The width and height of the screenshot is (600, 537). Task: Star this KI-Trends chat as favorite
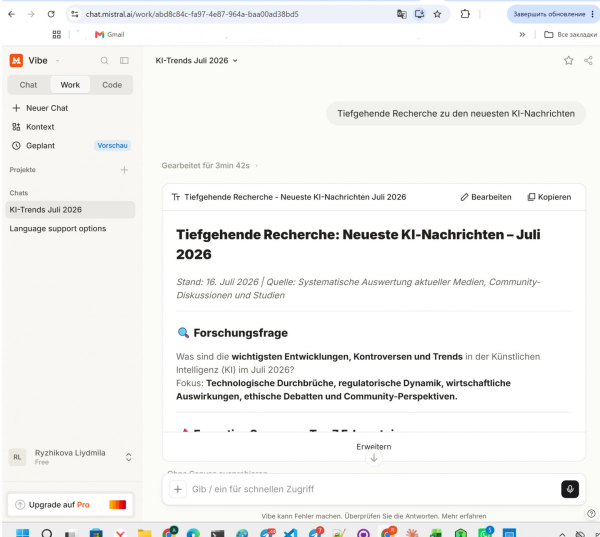[568, 60]
